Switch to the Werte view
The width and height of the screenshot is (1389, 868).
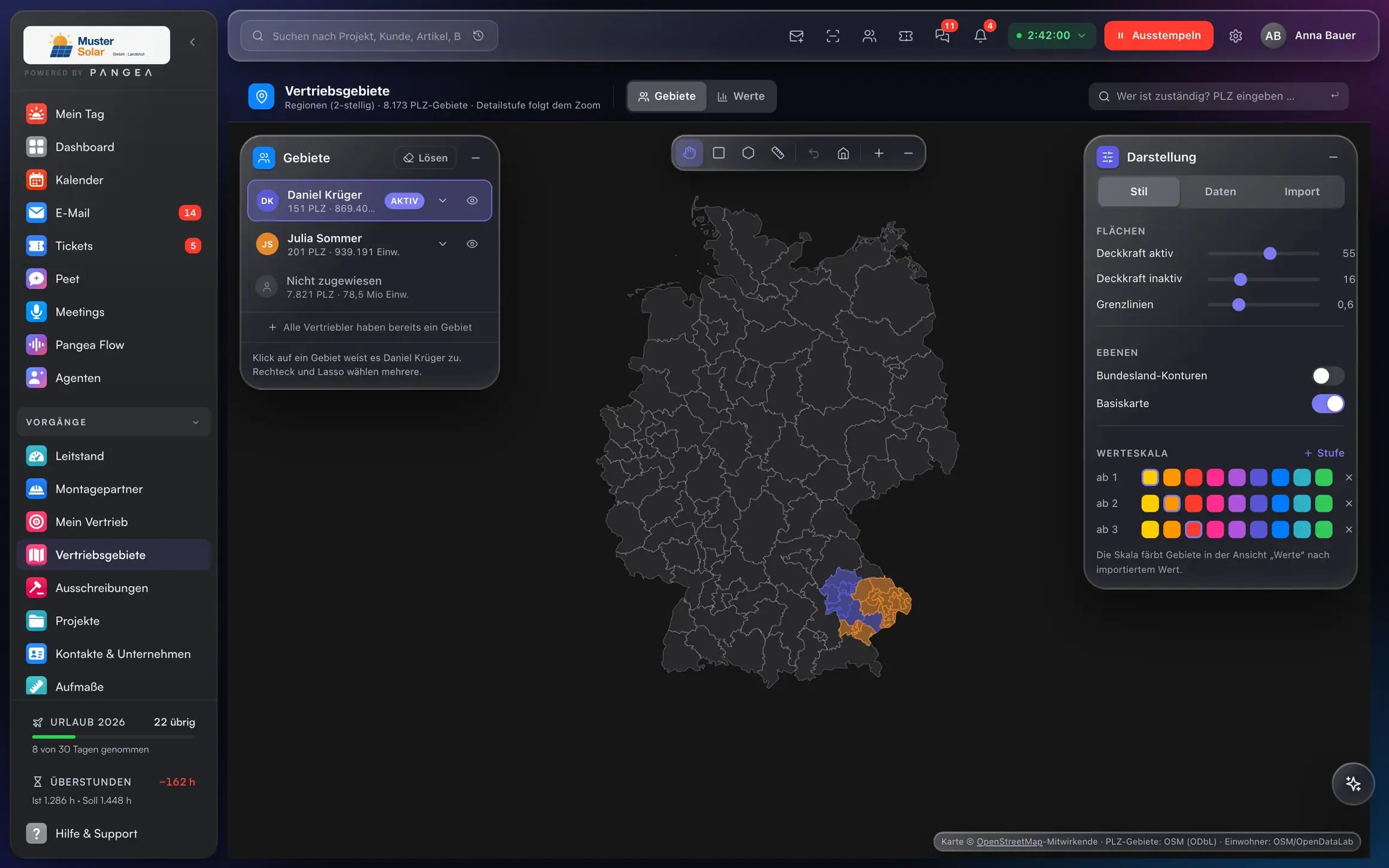click(x=741, y=96)
